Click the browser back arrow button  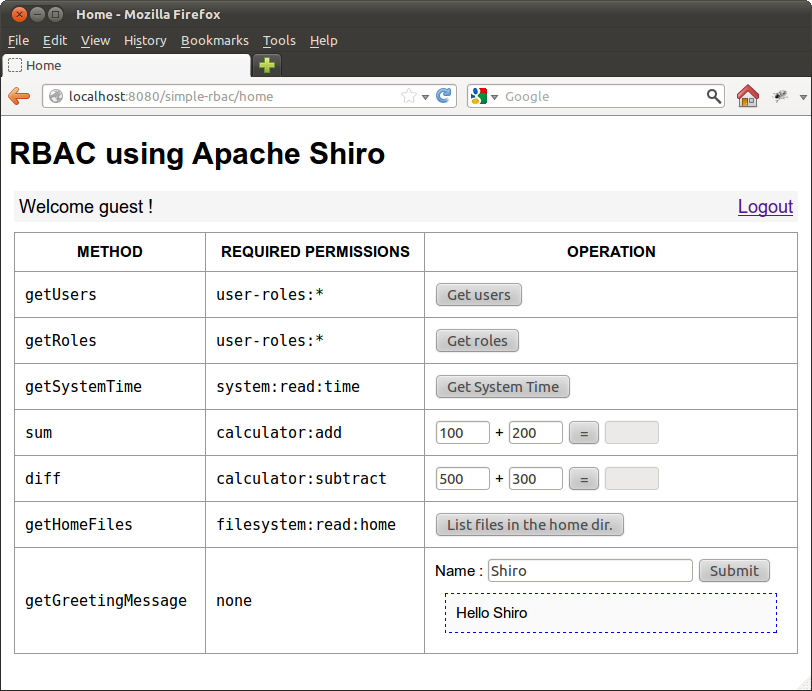pyautogui.click(x=19, y=96)
